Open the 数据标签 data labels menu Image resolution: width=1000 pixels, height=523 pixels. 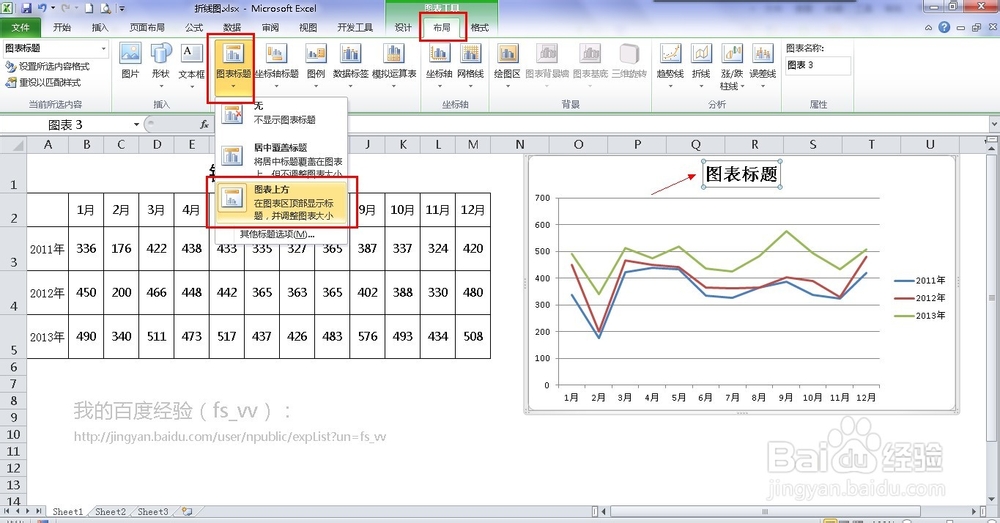350,64
